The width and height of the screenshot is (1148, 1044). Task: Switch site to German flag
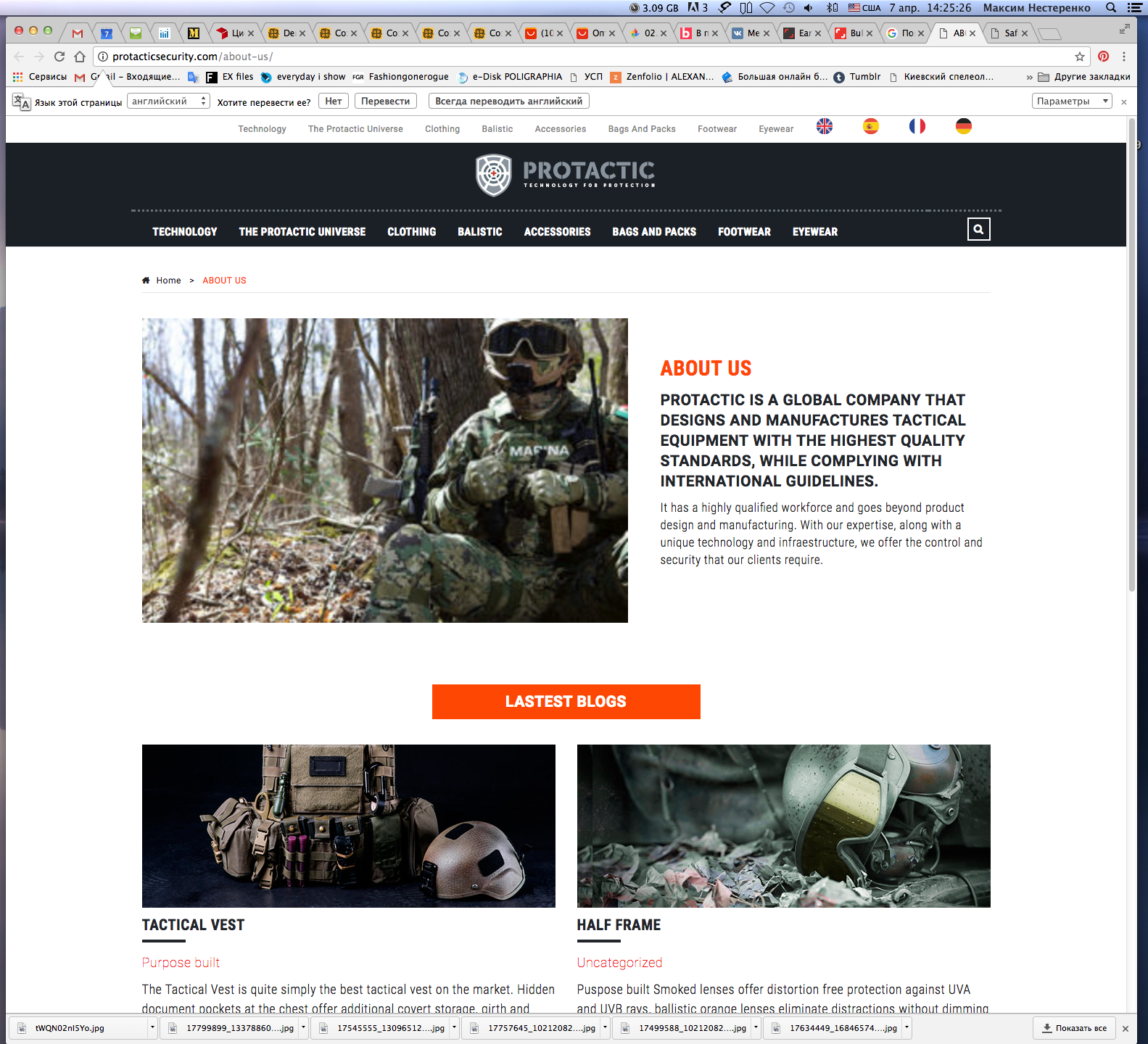[x=964, y=126]
